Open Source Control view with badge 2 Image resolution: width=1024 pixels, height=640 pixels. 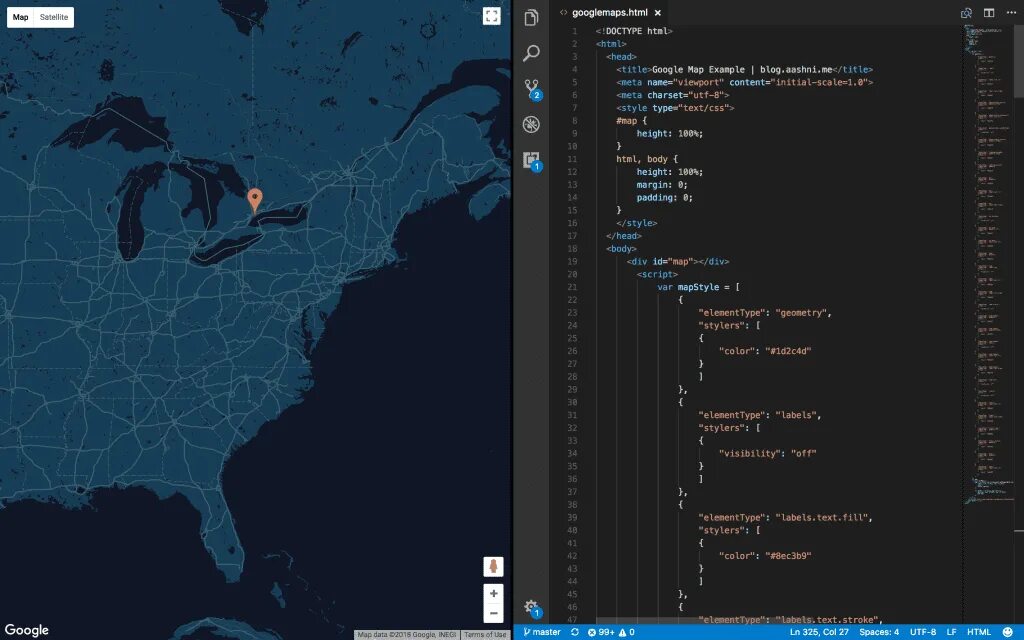pos(532,89)
